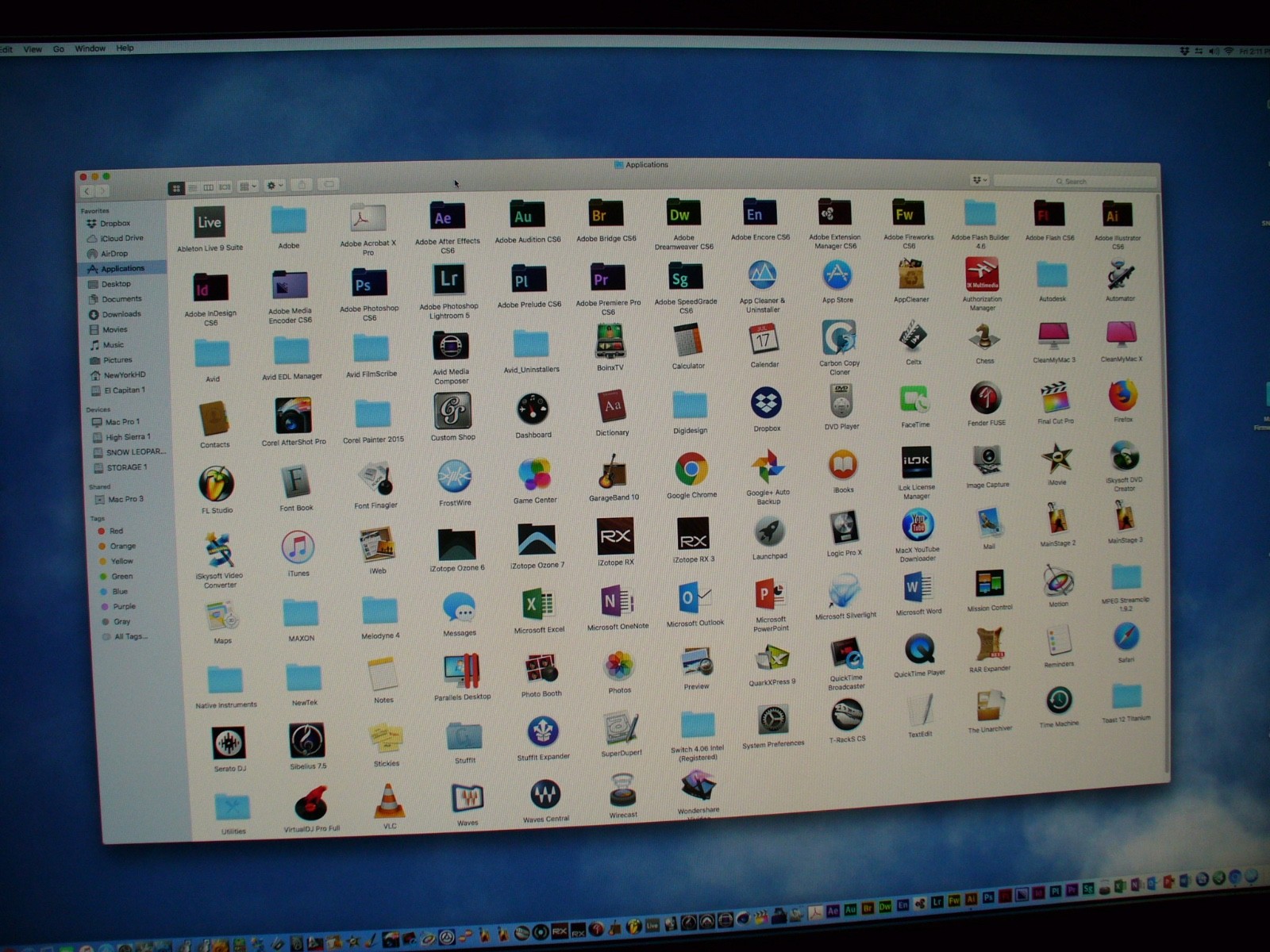This screenshot has width=1270, height=952.
Task: Launch Google Chrome from the Applications list
Action: [691, 470]
